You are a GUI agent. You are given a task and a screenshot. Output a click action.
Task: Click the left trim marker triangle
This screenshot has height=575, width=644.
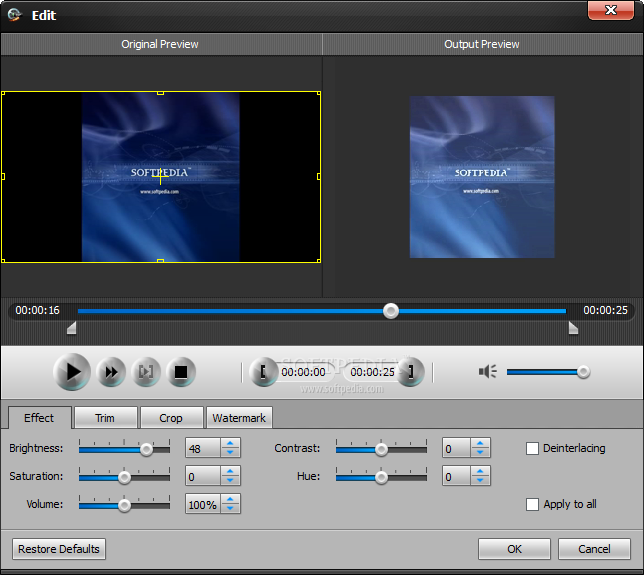pyautogui.click(x=72, y=328)
